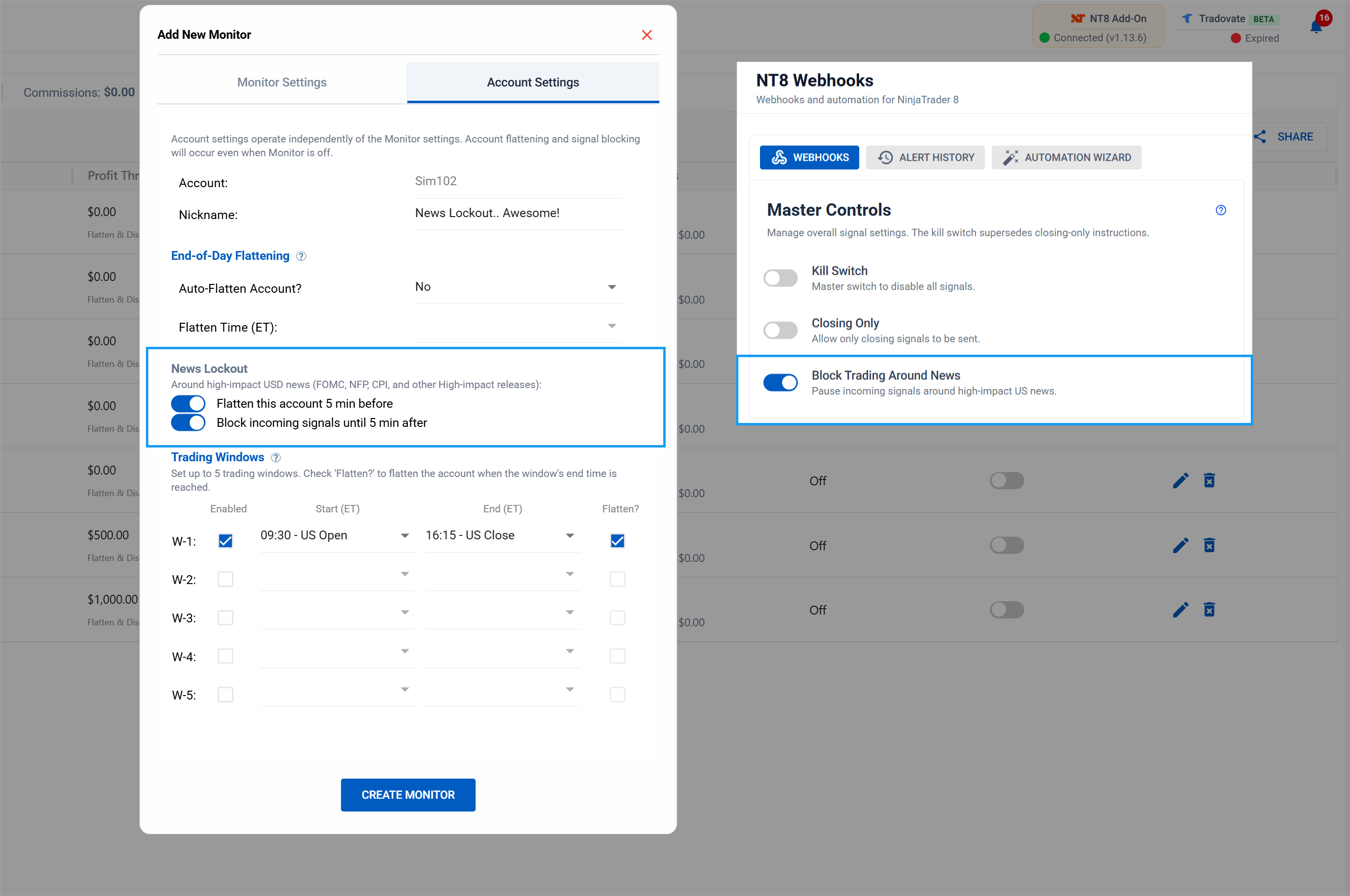The height and width of the screenshot is (896, 1350).
Task: Open help for Trading Windows
Action: [x=276, y=458]
